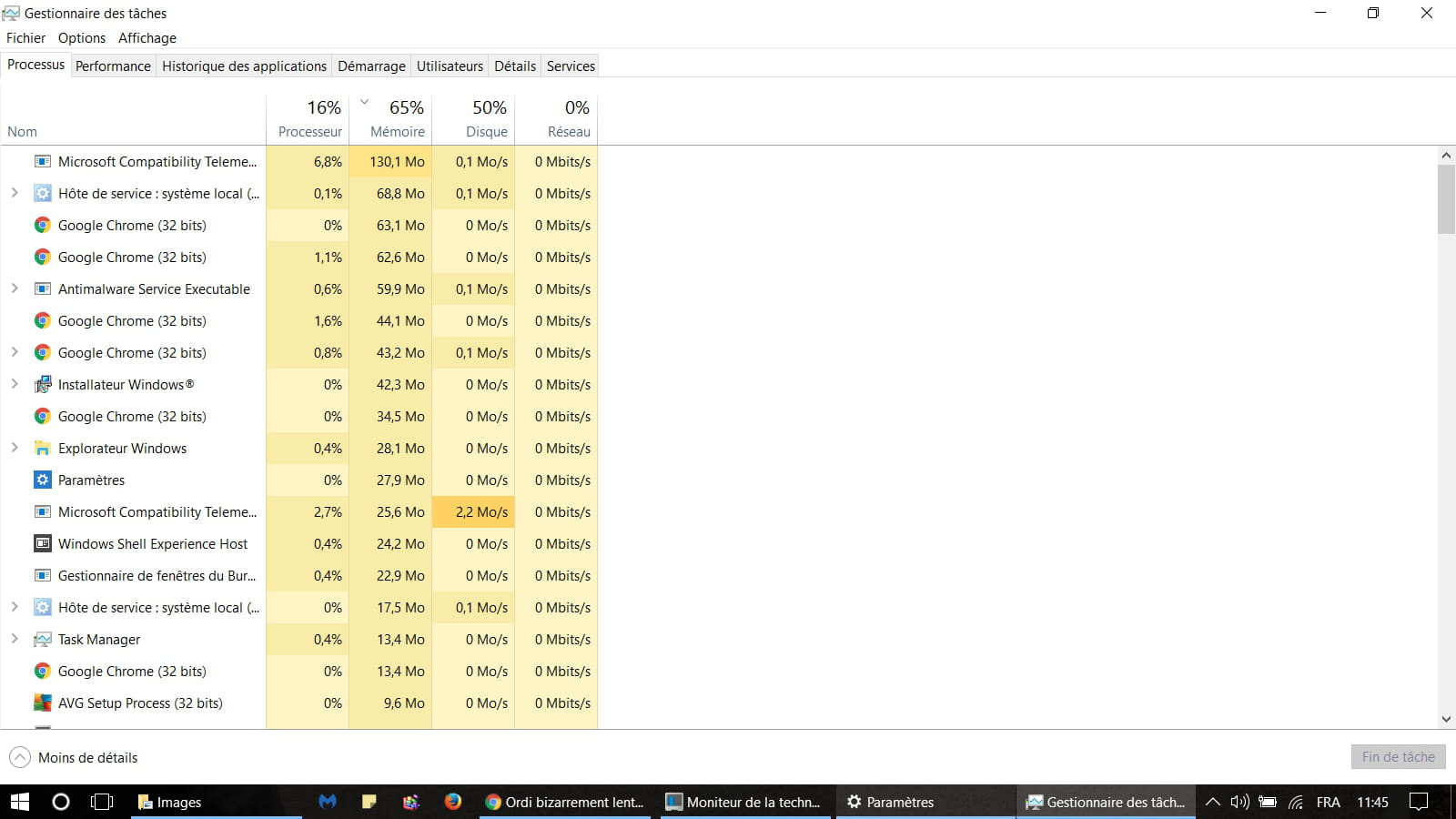
Task: Switch to the Utilisateurs tab
Action: click(450, 66)
